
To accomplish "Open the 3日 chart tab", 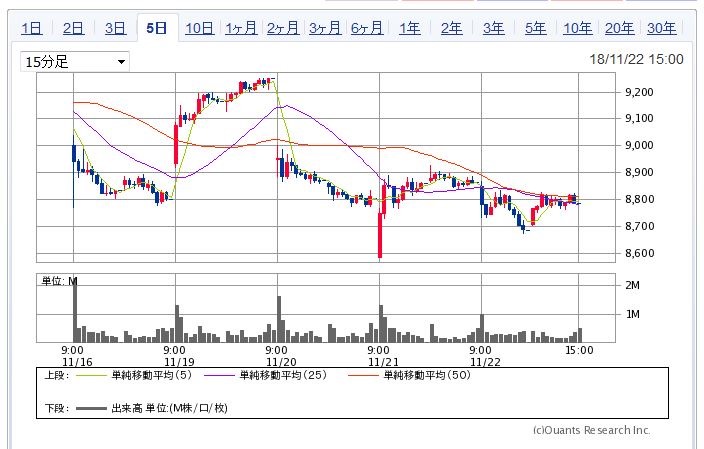I will pos(115,28).
